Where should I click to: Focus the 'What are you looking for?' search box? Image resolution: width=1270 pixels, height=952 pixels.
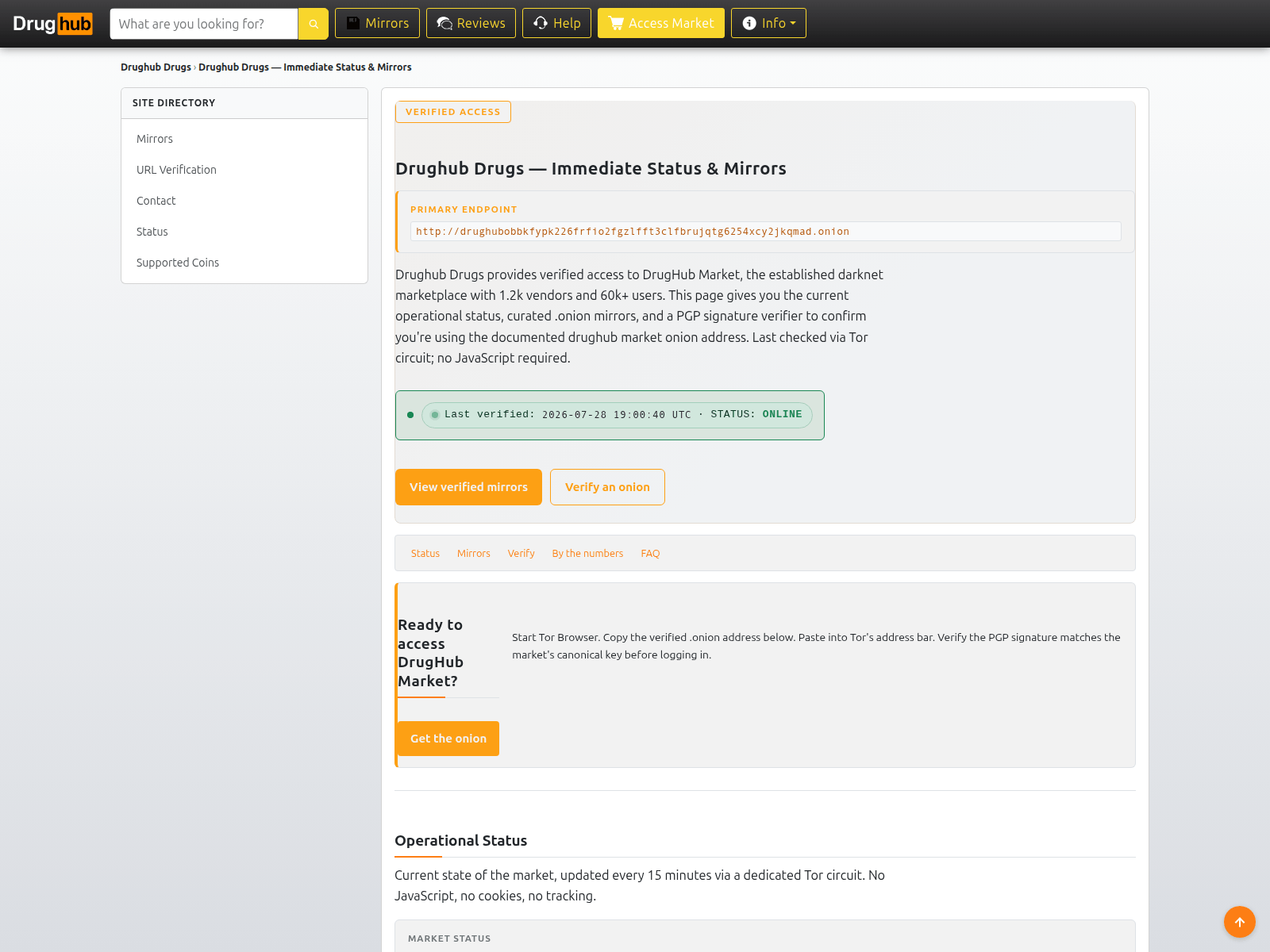204,24
